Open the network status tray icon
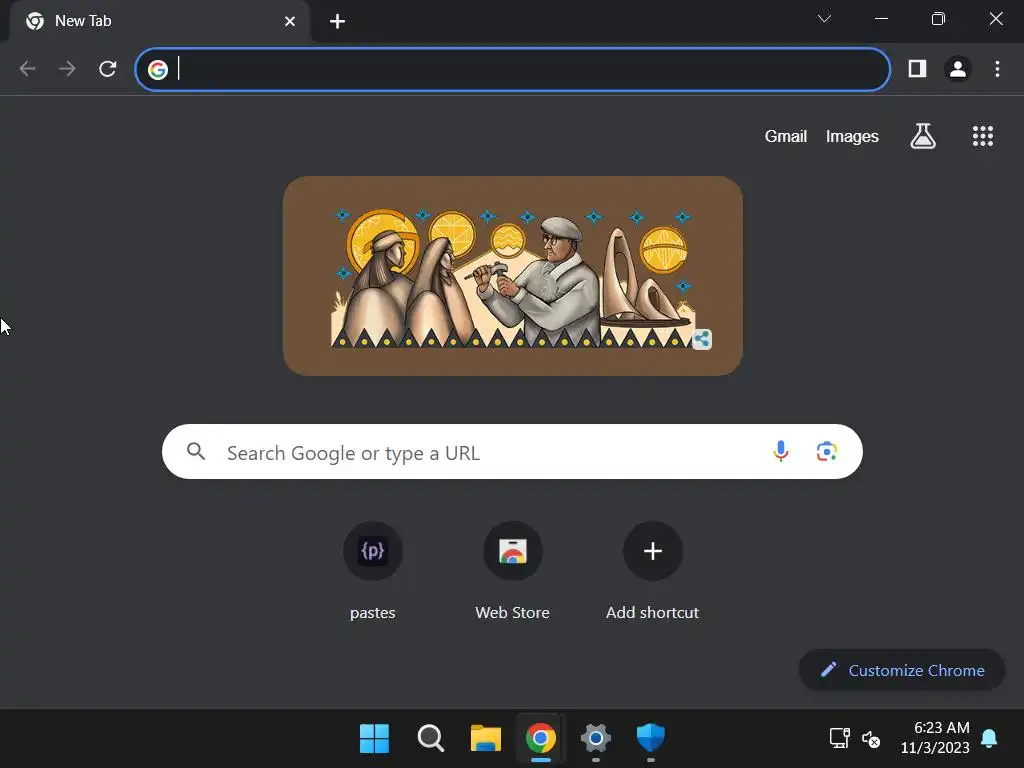Viewport: 1024px width, 768px height. (839, 738)
